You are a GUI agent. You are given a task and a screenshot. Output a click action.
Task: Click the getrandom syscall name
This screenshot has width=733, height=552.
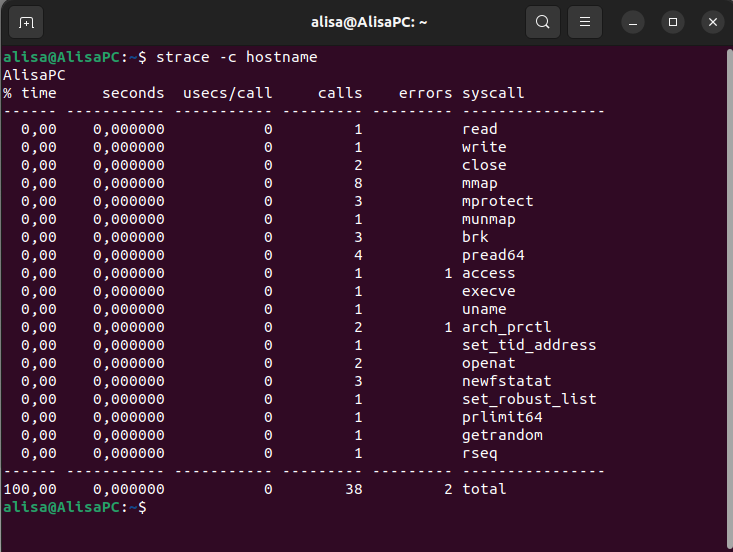click(502, 435)
